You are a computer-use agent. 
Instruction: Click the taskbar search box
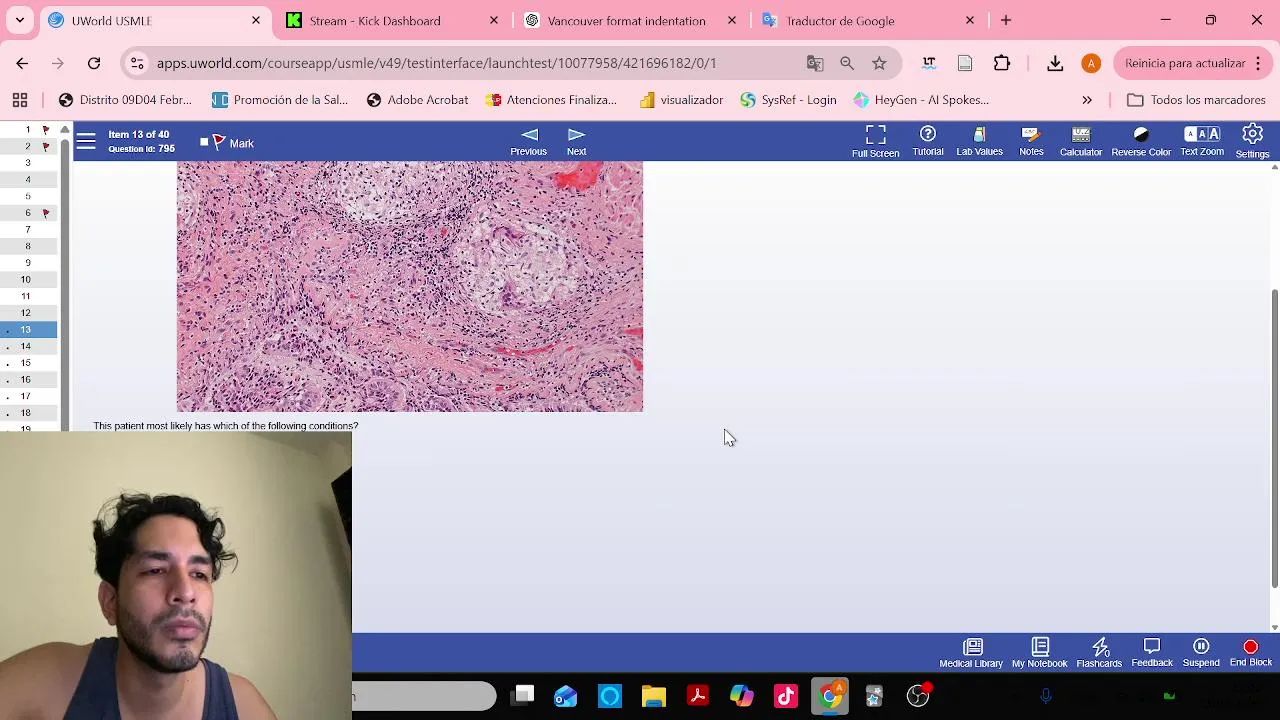tap(424, 696)
